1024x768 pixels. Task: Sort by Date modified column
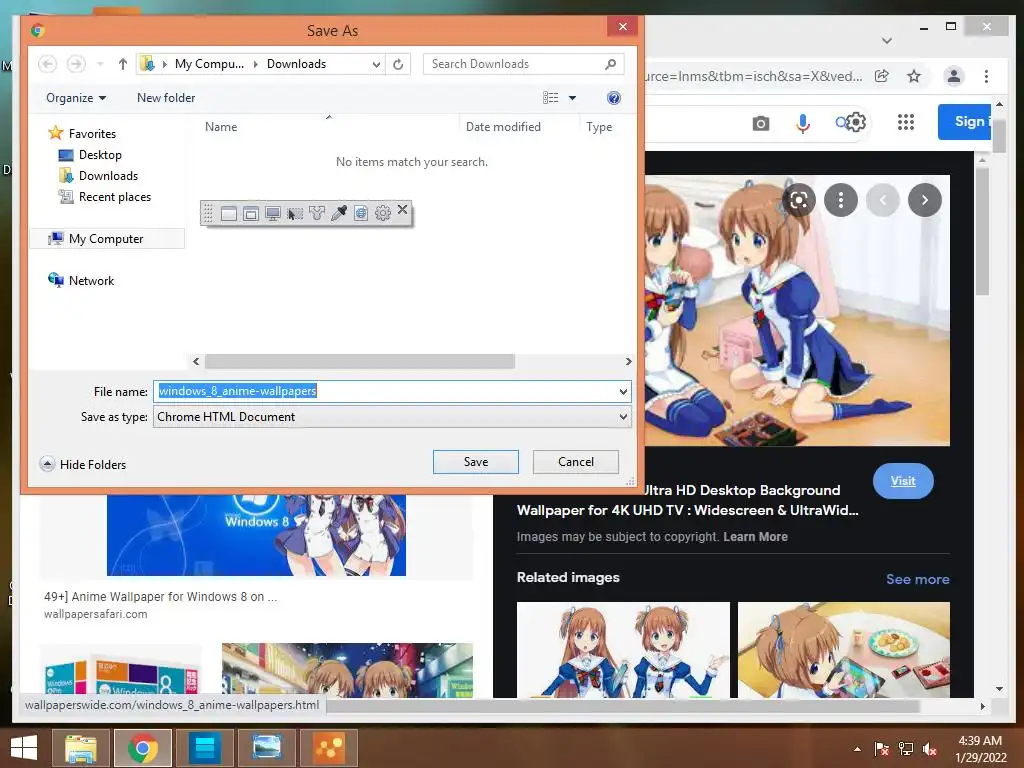(x=503, y=127)
